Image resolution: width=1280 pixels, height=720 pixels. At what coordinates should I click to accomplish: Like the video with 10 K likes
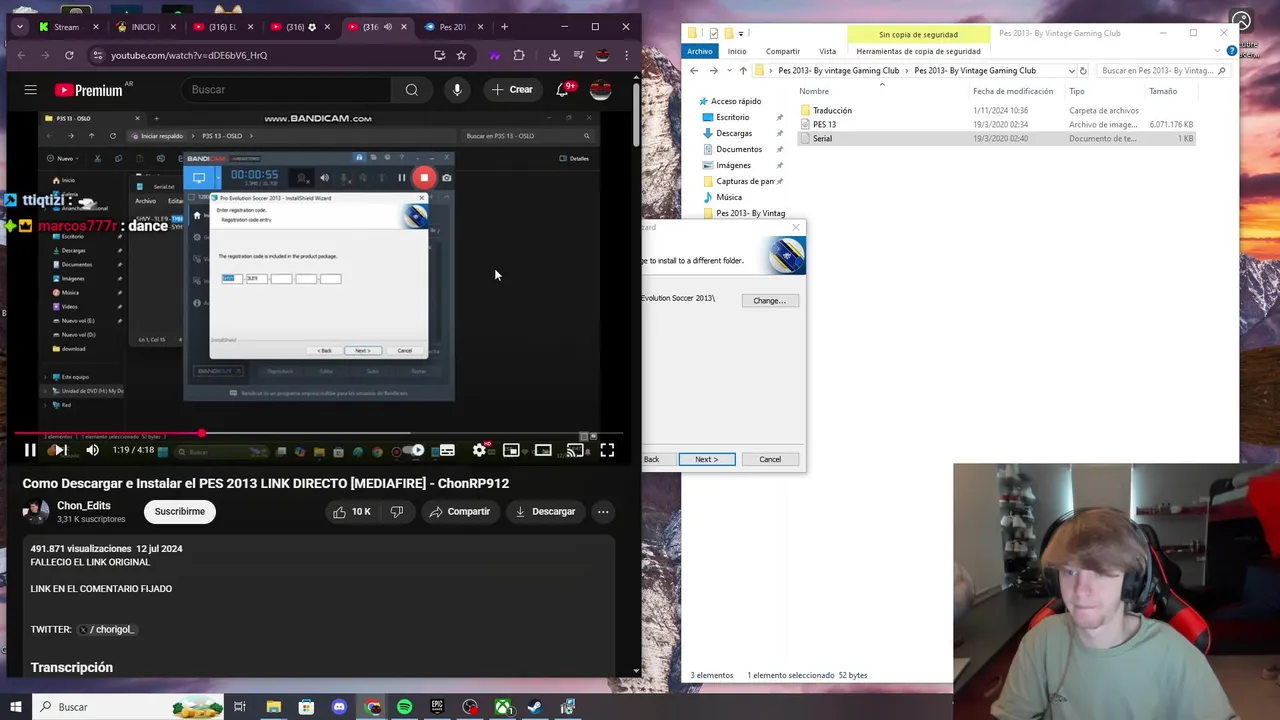(352, 511)
